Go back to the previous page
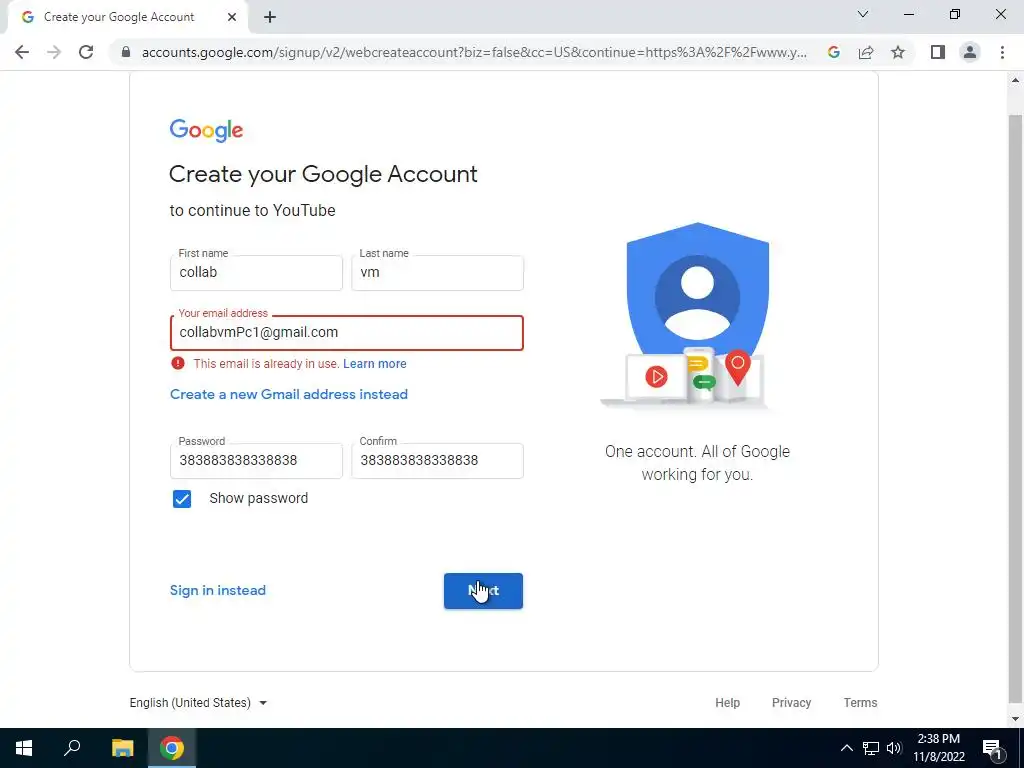The image size is (1024, 768). [x=22, y=52]
